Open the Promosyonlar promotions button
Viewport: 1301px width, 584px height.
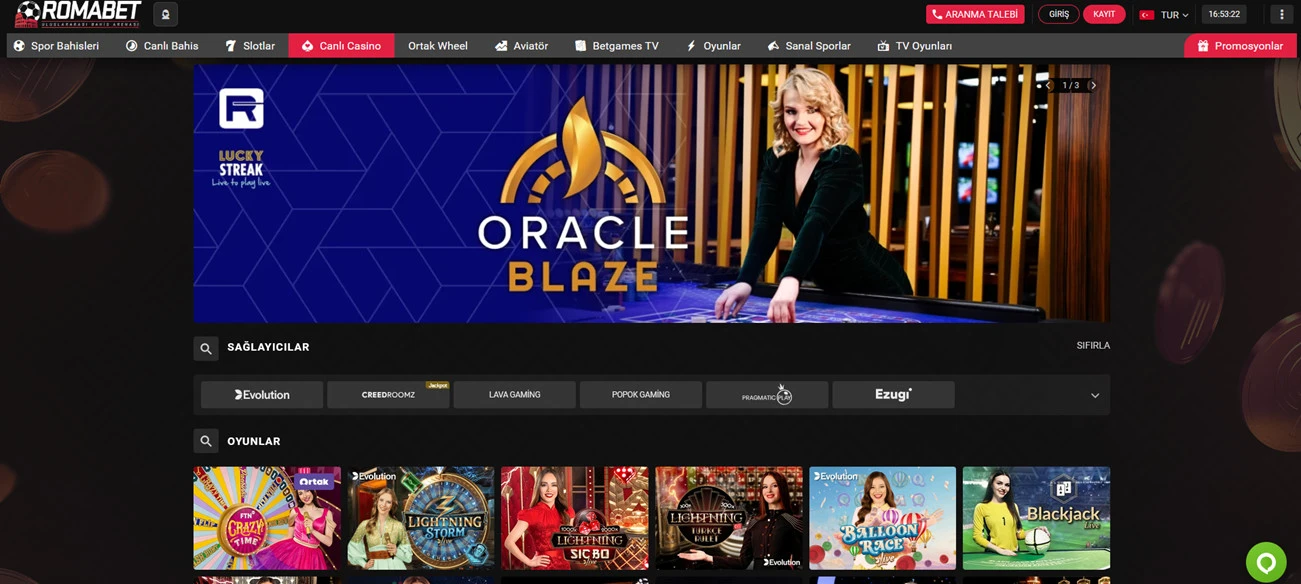click(x=1240, y=46)
